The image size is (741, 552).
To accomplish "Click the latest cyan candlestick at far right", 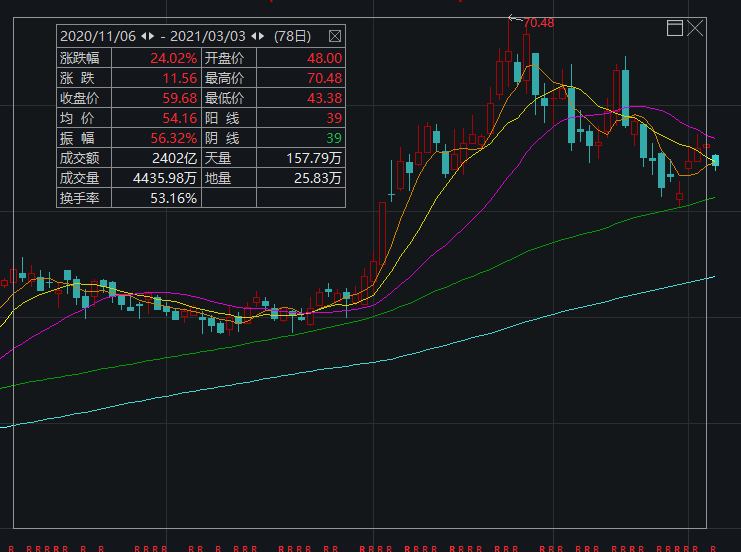I will click(x=715, y=160).
